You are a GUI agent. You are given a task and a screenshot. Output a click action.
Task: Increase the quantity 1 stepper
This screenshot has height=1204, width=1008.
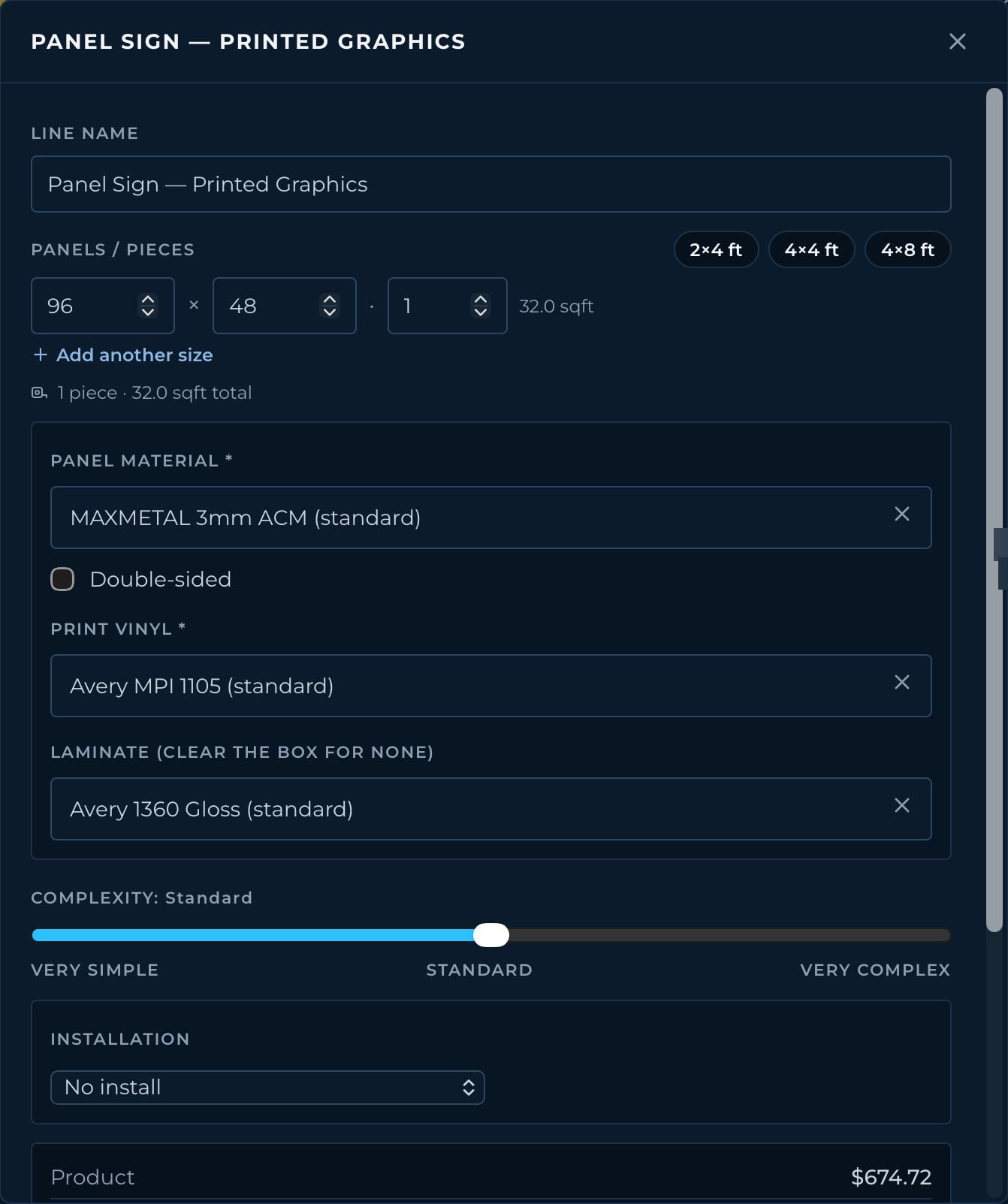click(x=481, y=300)
